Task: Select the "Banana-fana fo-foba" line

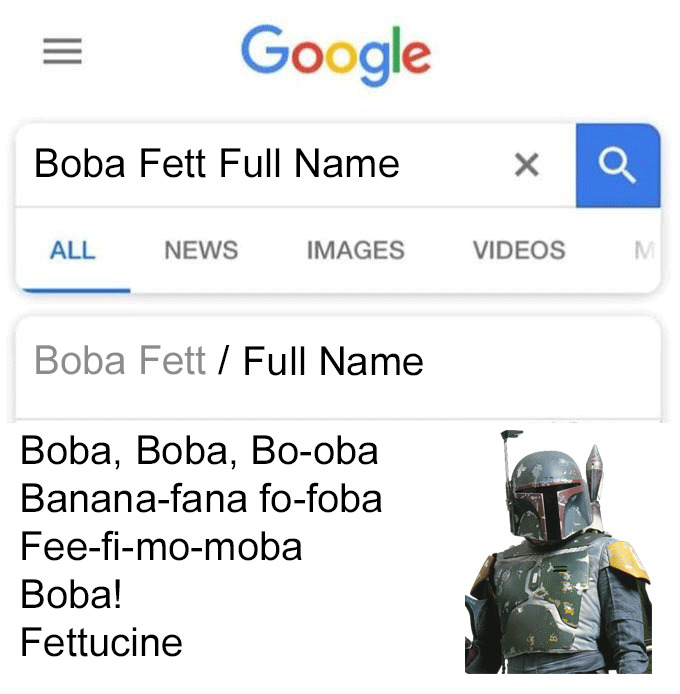Action: coord(201,498)
